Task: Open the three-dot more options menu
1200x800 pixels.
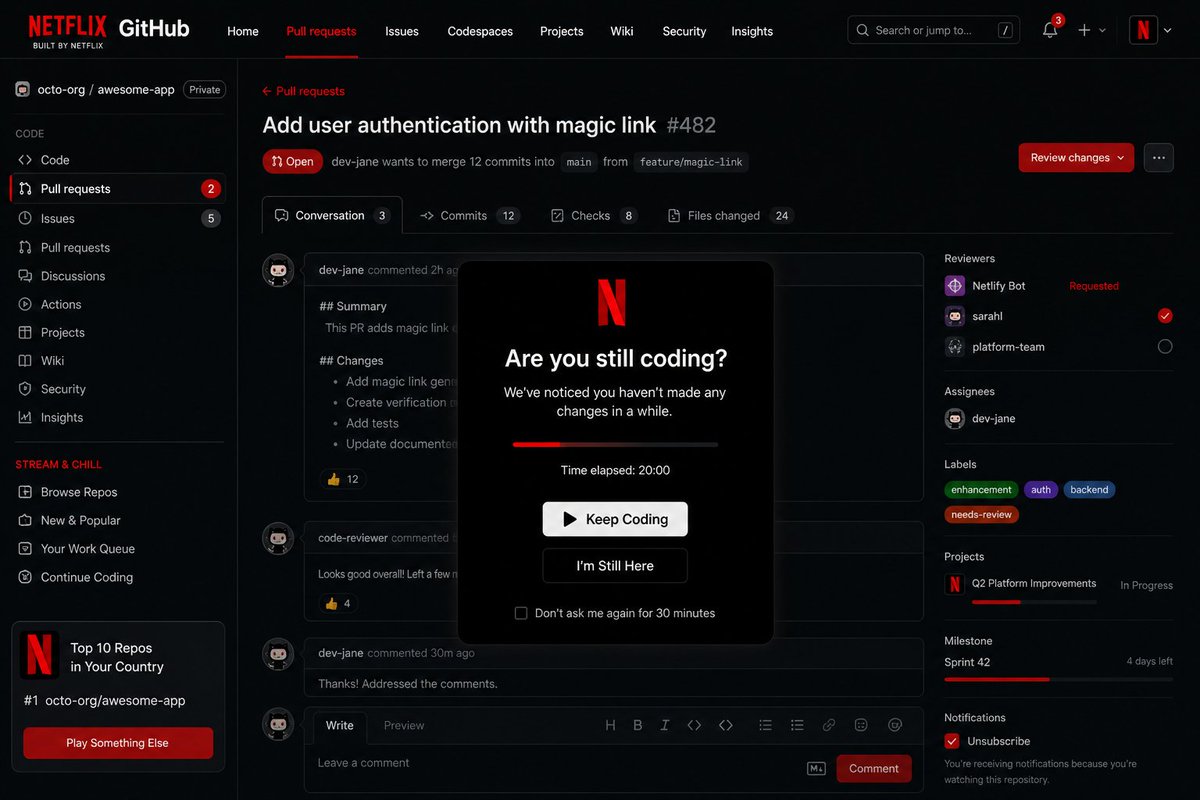Action: (1159, 157)
